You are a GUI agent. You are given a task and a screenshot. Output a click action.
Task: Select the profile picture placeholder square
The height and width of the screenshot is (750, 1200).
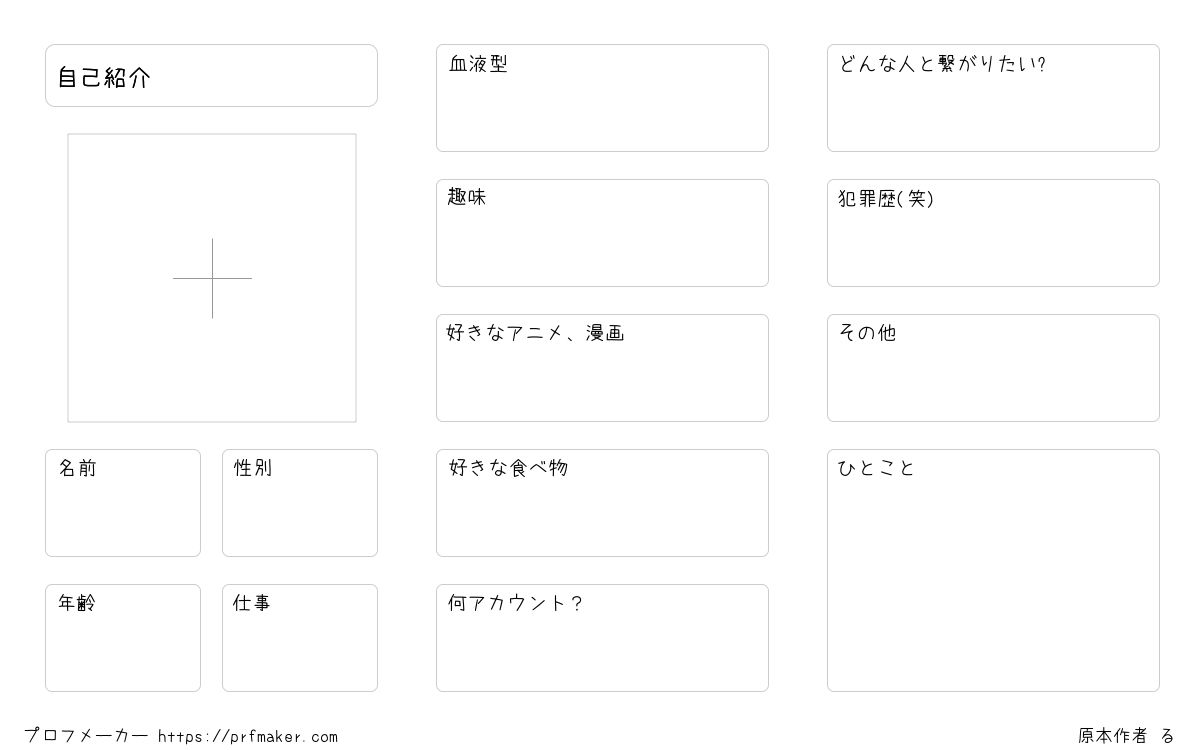pos(212,278)
